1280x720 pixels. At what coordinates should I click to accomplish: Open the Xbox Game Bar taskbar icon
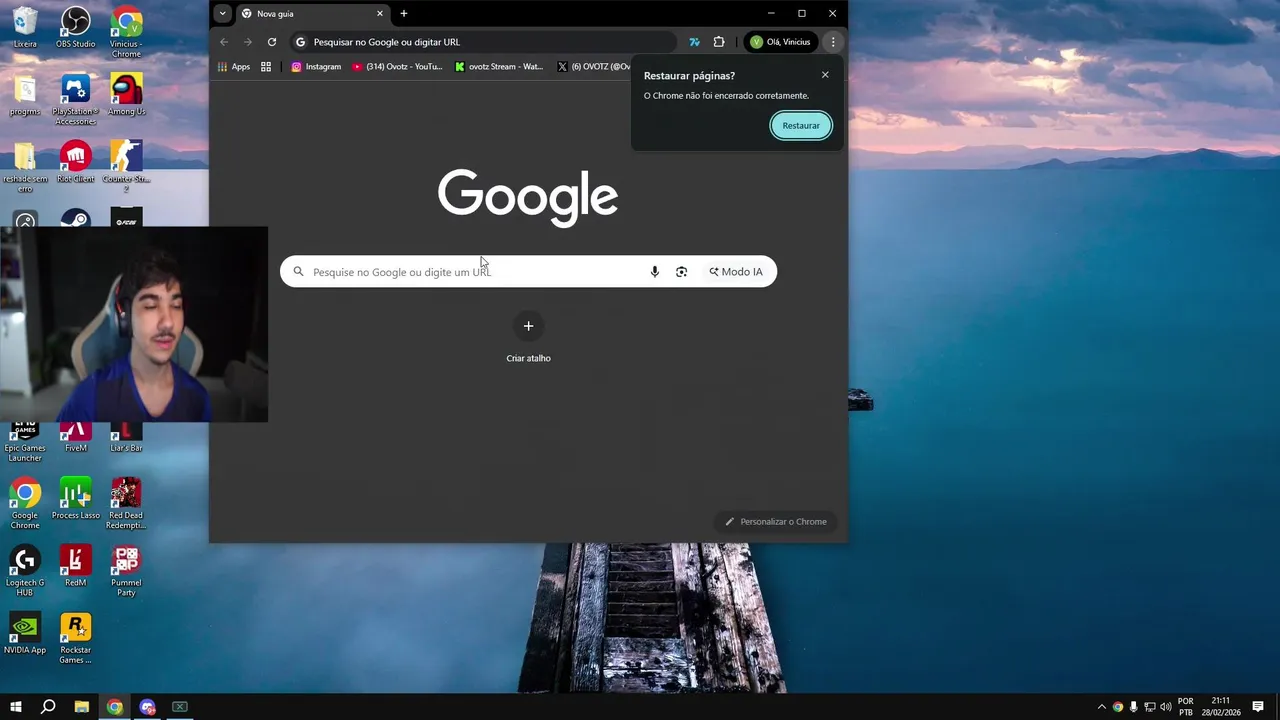[180, 707]
